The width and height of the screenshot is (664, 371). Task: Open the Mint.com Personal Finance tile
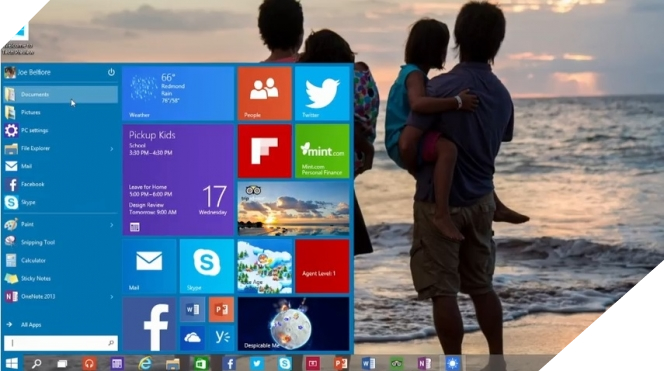[322, 151]
